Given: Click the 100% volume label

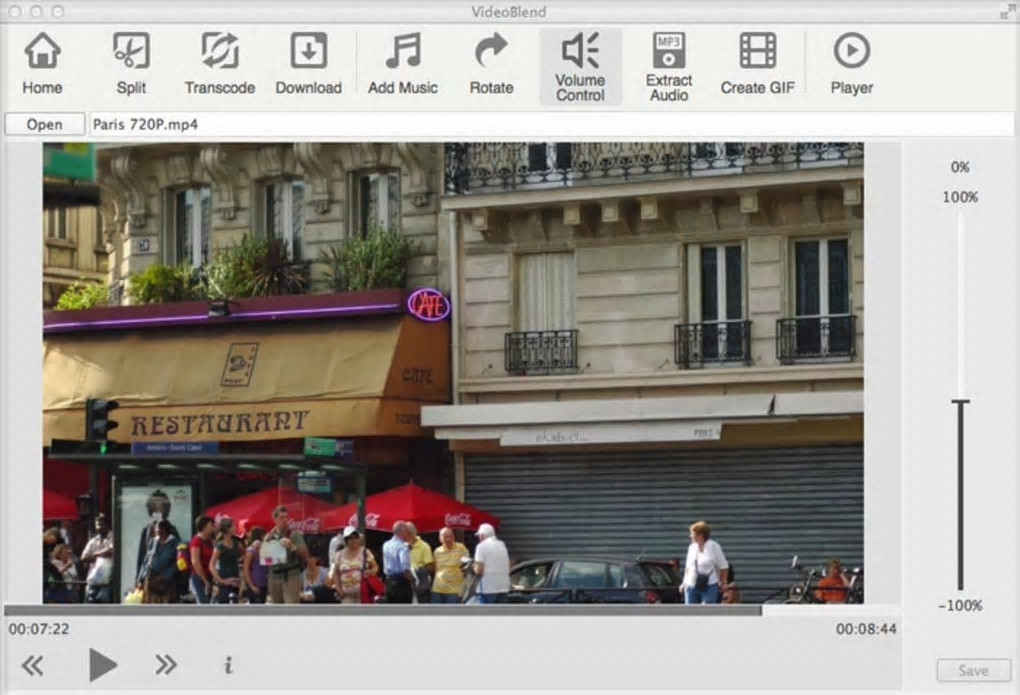Looking at the screenshot, I should click(960, 197).
